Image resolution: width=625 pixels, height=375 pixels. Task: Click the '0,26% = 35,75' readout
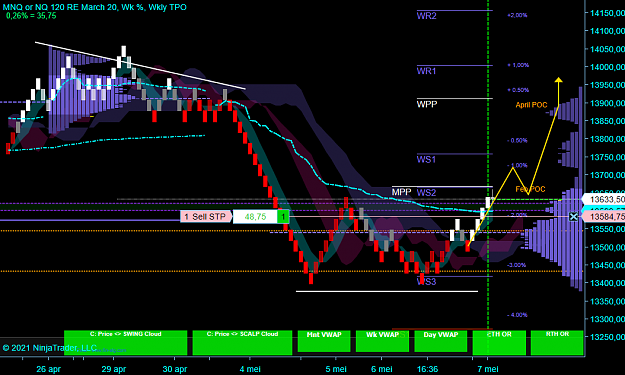click(31, 16)
